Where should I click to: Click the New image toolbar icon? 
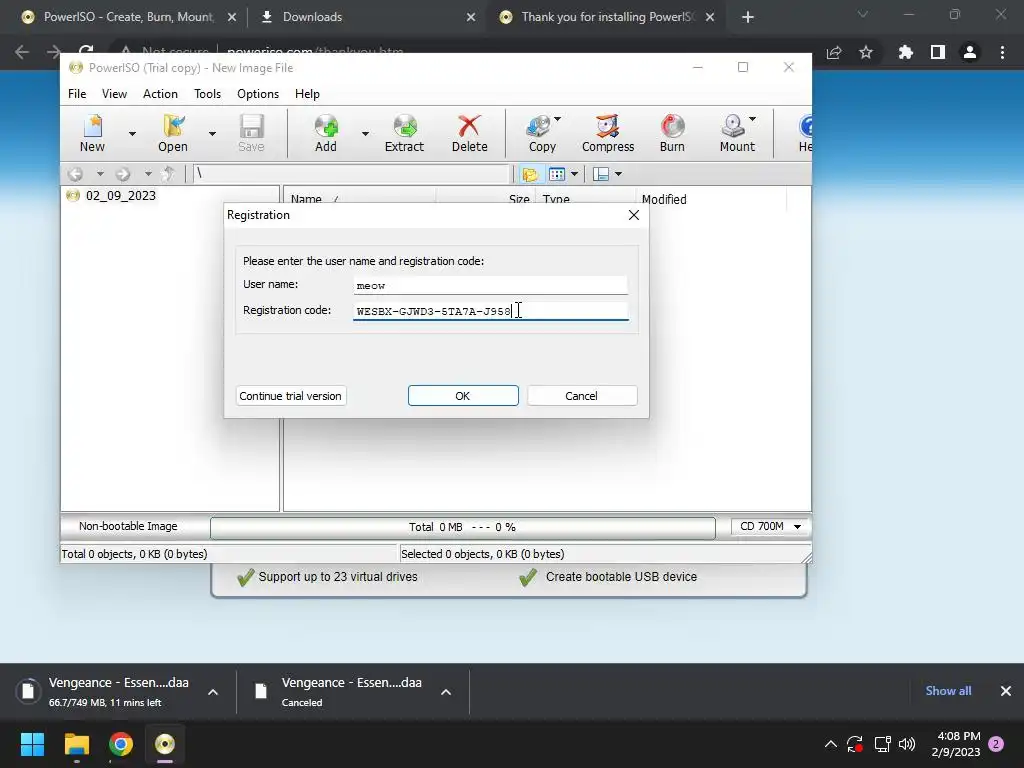click(92, 134)
